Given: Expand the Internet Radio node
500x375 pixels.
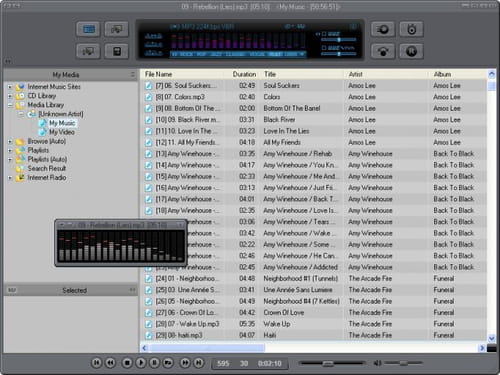Looking at the screenshot, I should tap(10, 178).
